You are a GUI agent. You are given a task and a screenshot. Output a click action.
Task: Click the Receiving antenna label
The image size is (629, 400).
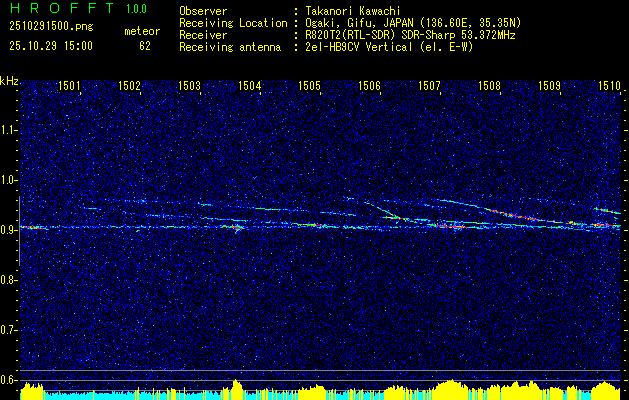point(230,47)
